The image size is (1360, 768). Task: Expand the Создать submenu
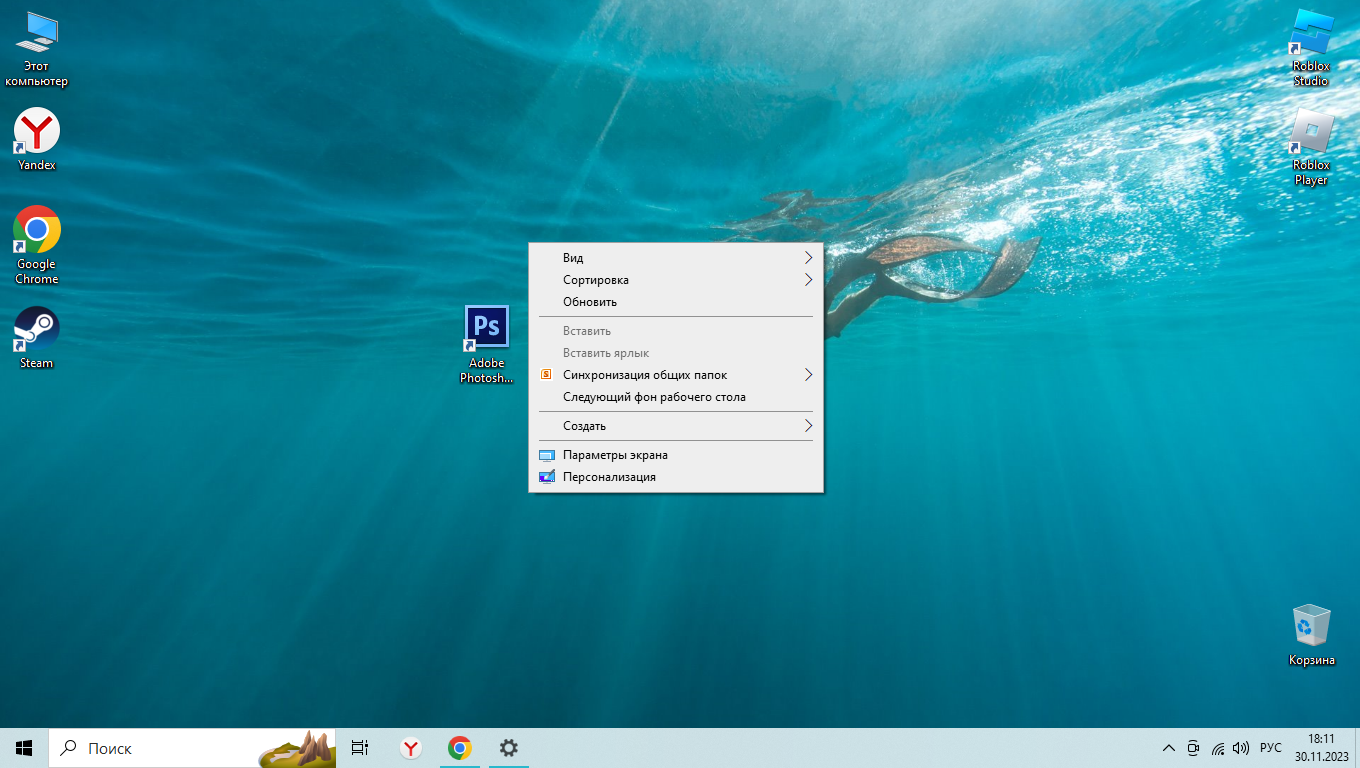(x=675, y=426)
